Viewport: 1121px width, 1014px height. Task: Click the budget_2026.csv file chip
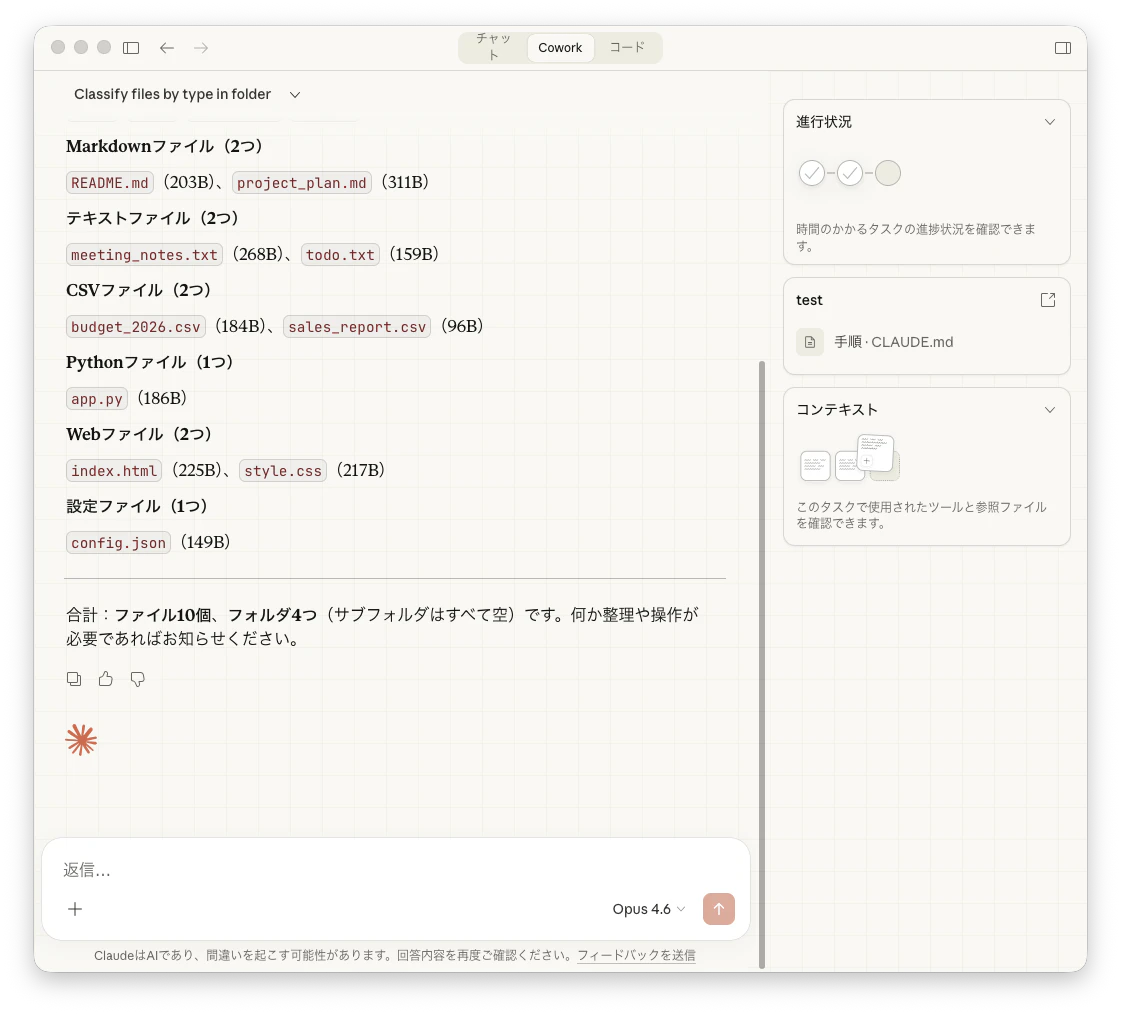[136, 327]
